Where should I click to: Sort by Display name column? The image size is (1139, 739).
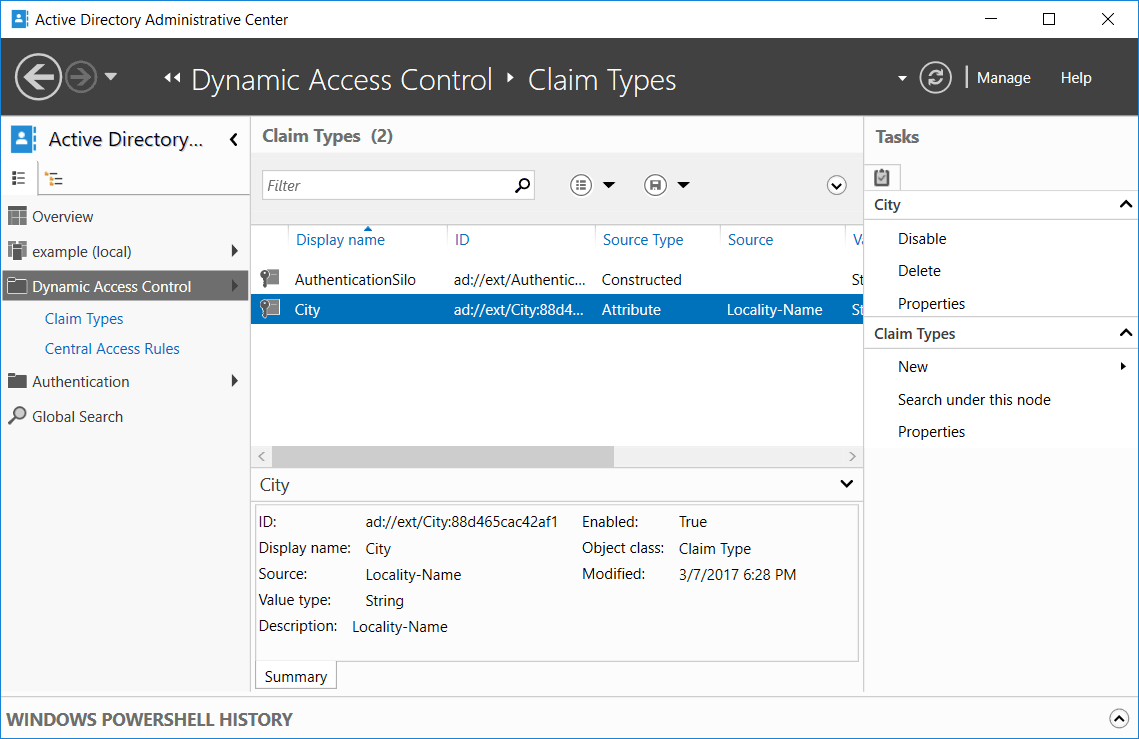340,240
